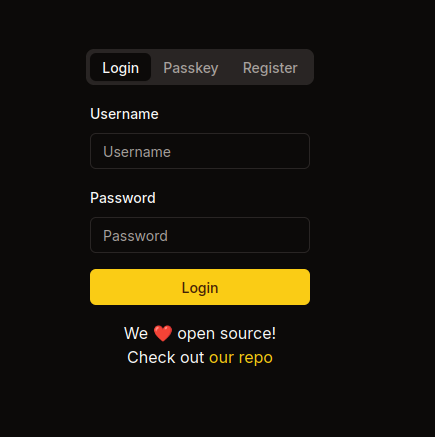Open the "our repo" link

[241, 358]
